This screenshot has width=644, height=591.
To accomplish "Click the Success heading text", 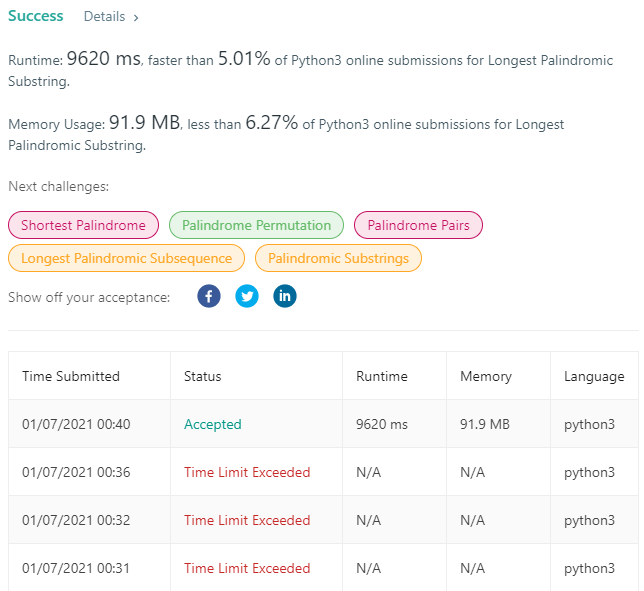I will [x=36, y=16].
